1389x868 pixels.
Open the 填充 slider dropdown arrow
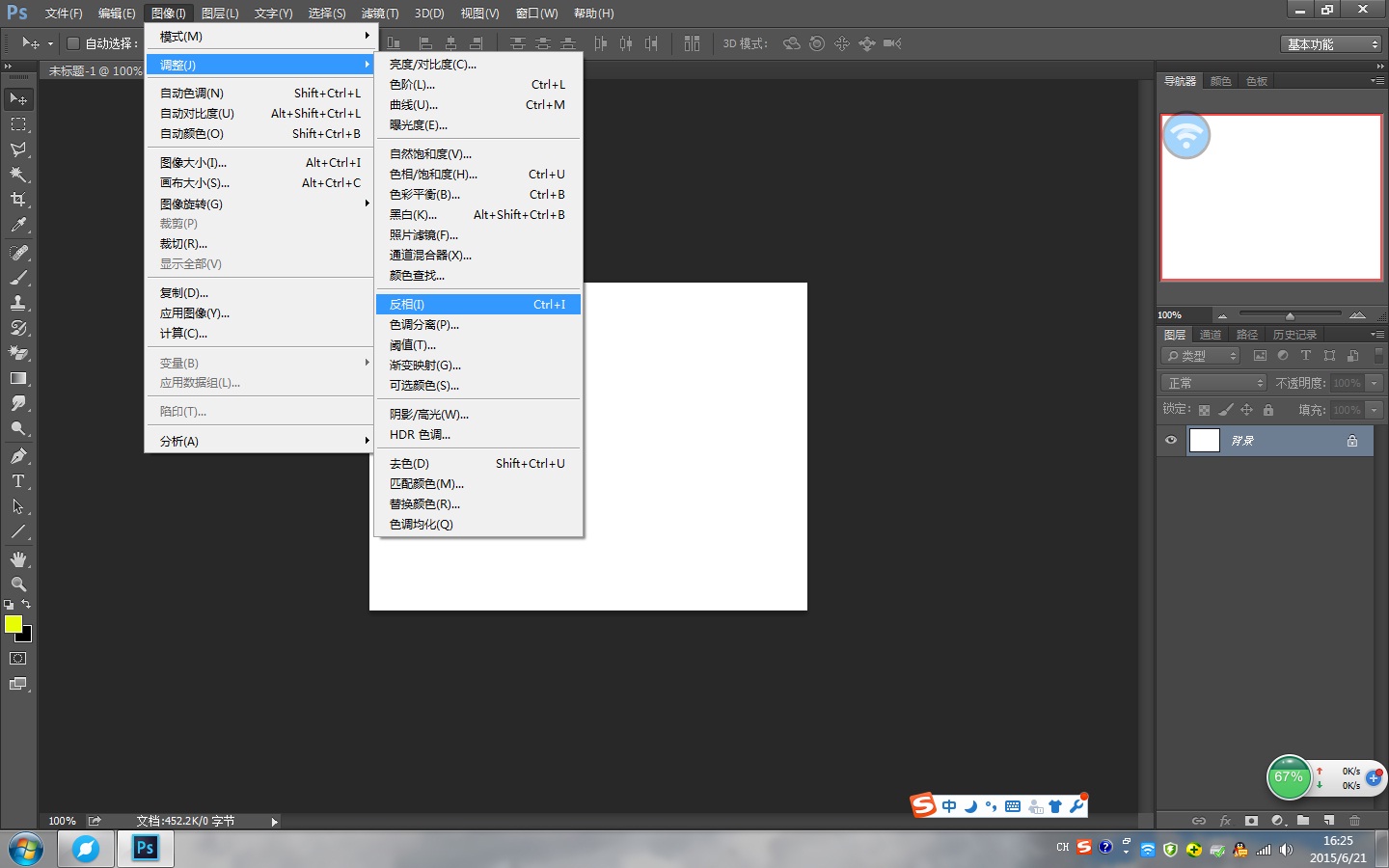tap(1375, 410)
